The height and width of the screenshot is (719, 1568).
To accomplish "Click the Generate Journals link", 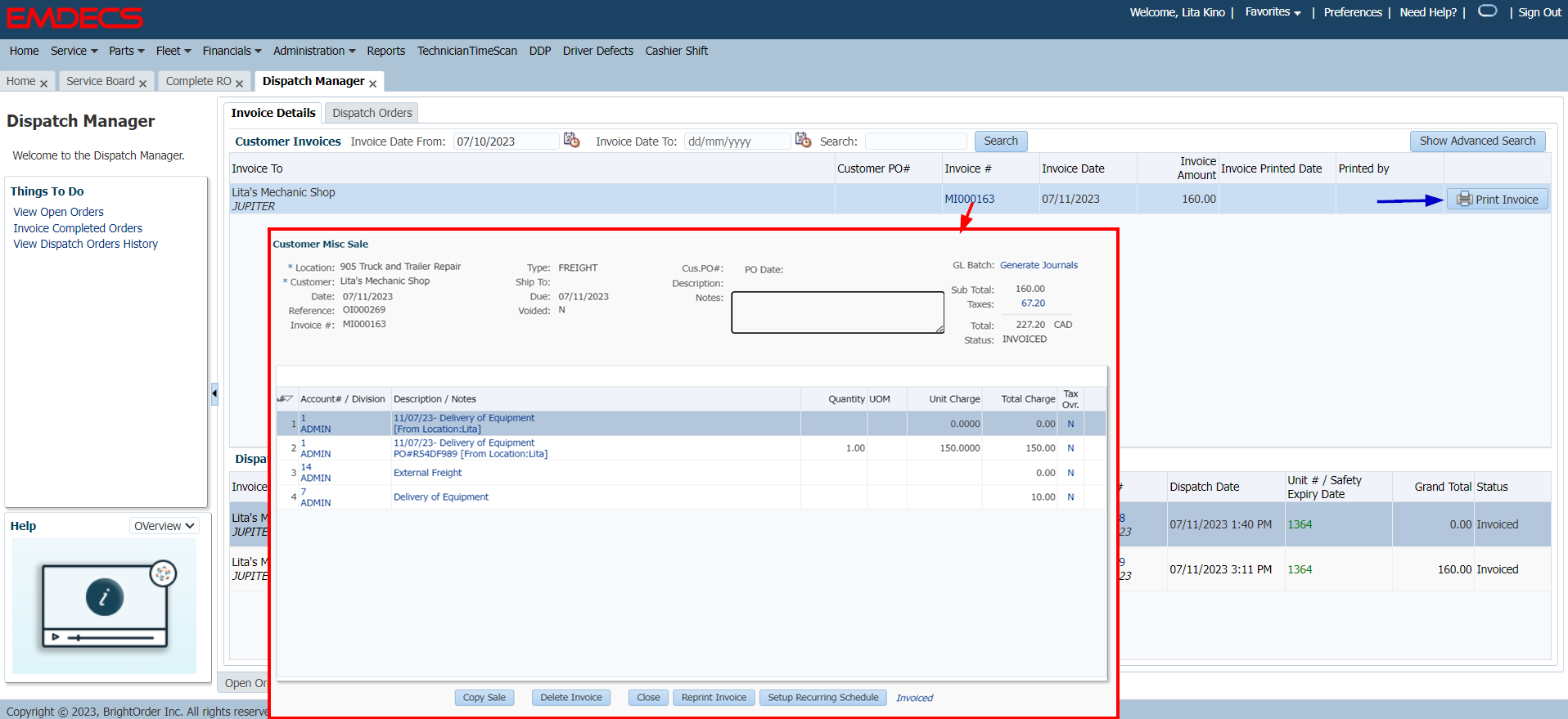I will click(x=1039, y=265).
